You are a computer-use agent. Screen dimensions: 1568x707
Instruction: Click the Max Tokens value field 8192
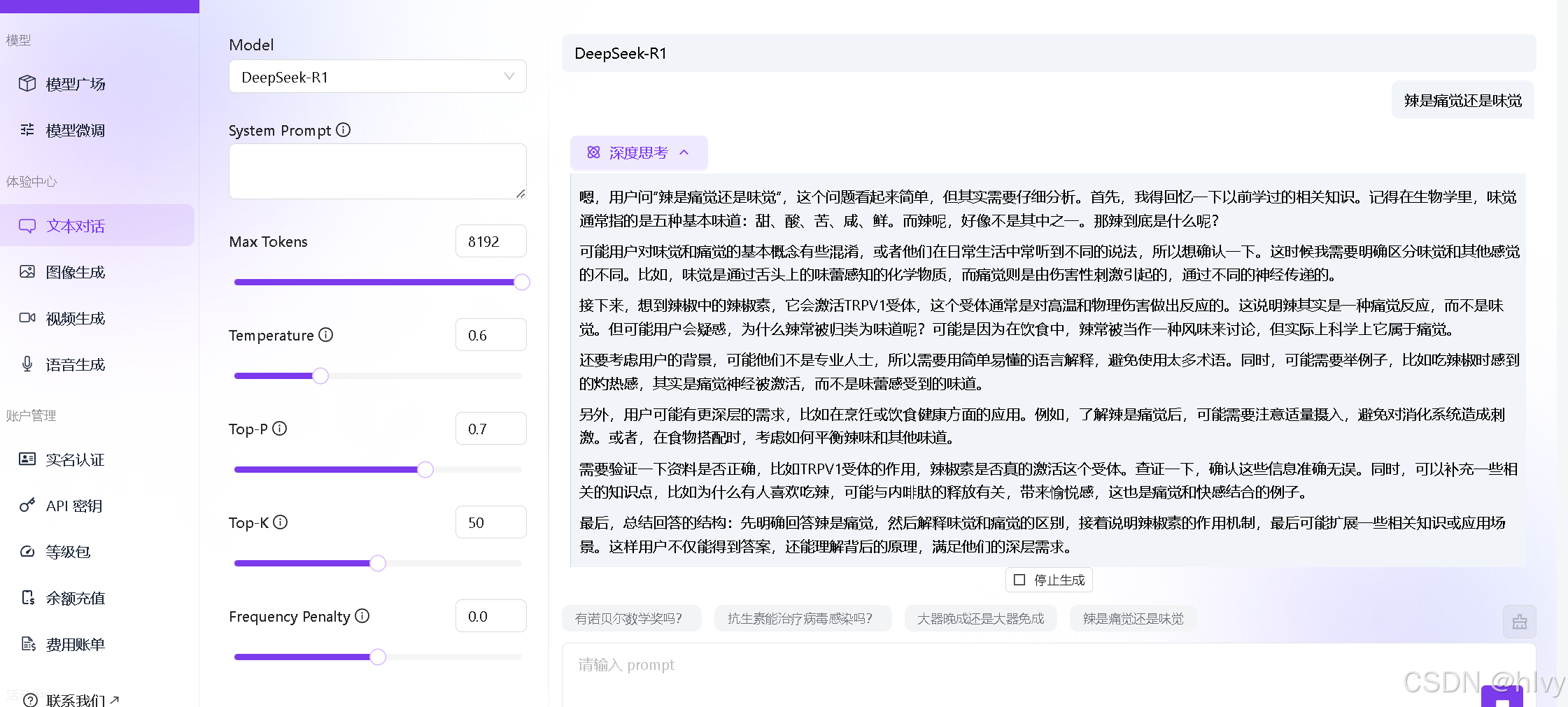490,241
